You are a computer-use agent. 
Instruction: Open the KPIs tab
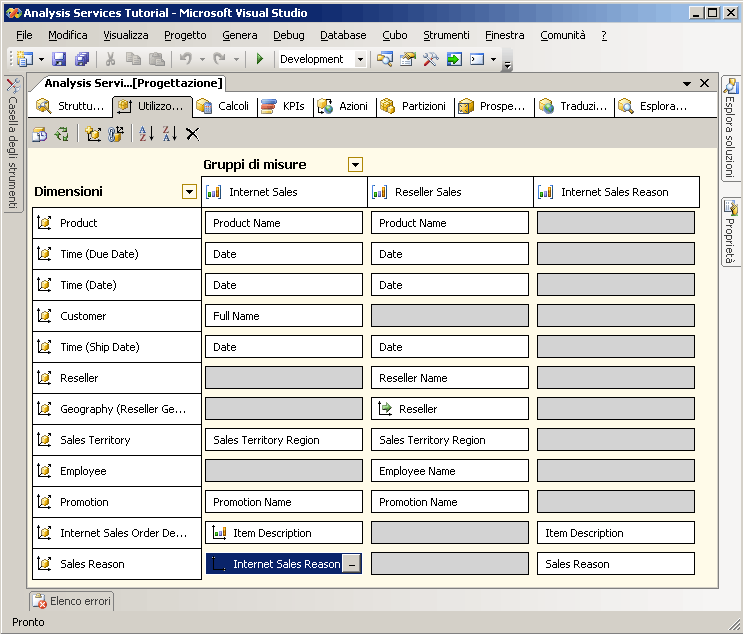tap(284, 106)
